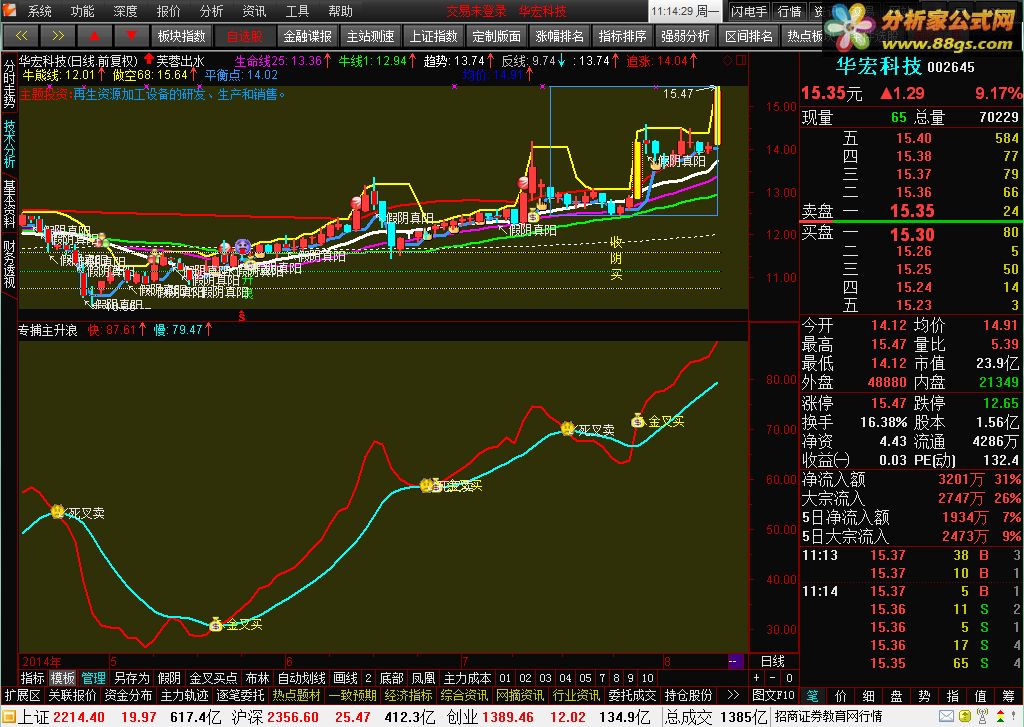
Task: Open the 关联报价 bottom tab
Action: click(72, 695)
